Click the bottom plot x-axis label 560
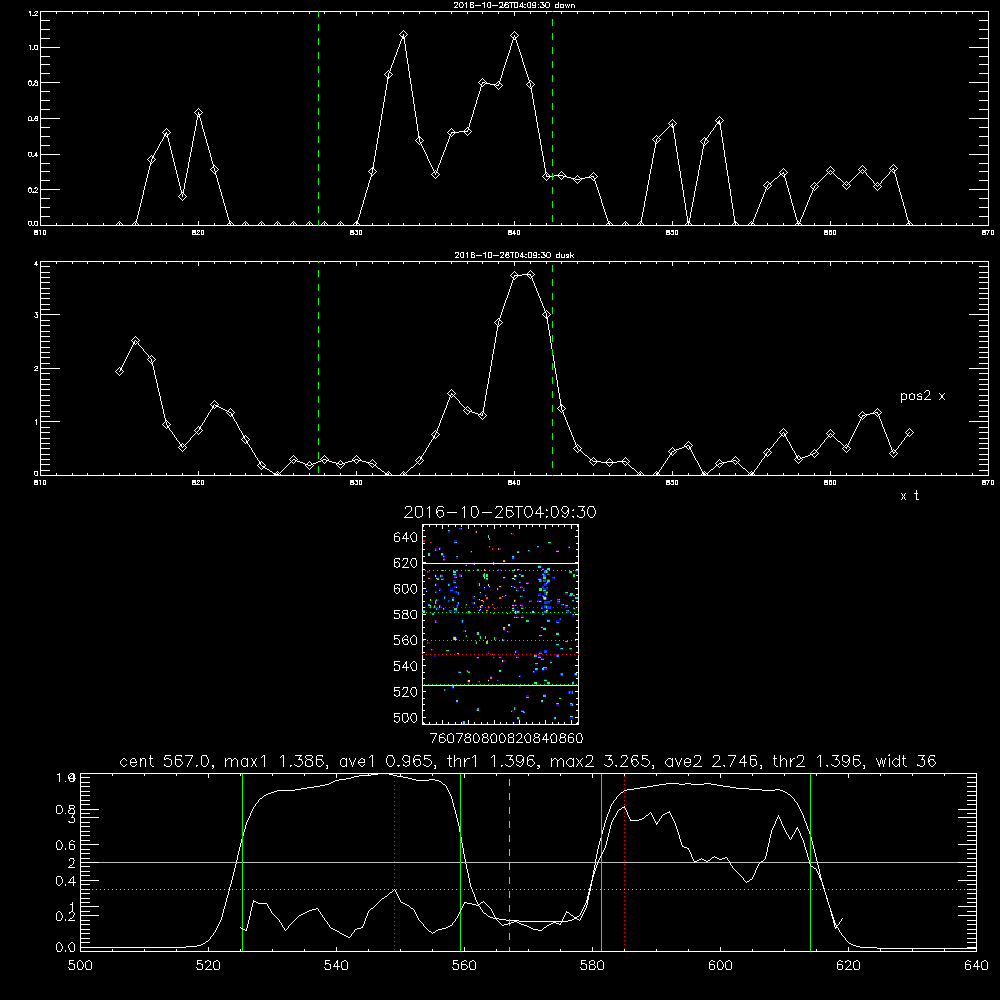Viewport: 1000px width, 1000px height. (464, 966)
